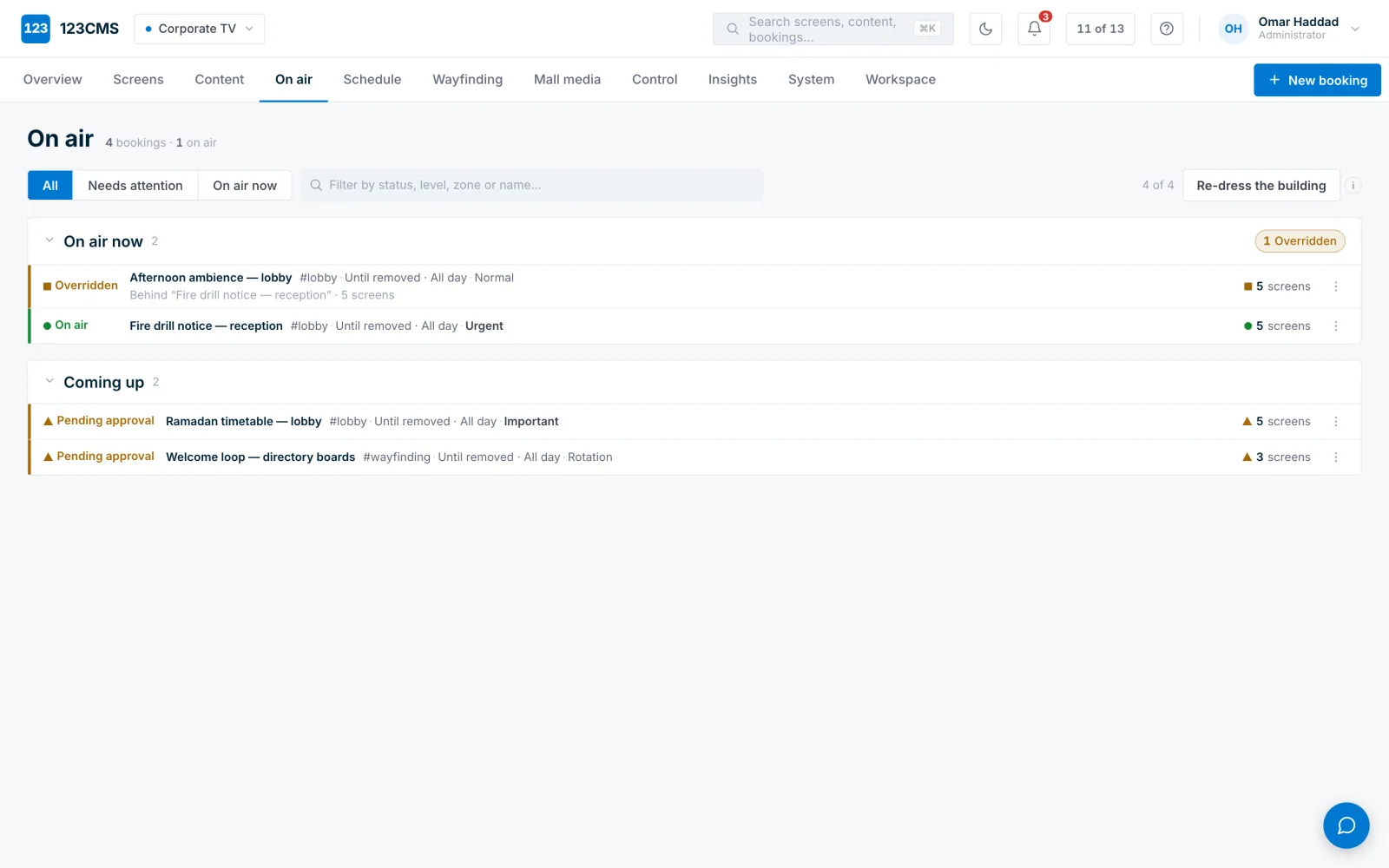The image size is (1389, 868).
Task: Open the System tab
Action: 811,80
